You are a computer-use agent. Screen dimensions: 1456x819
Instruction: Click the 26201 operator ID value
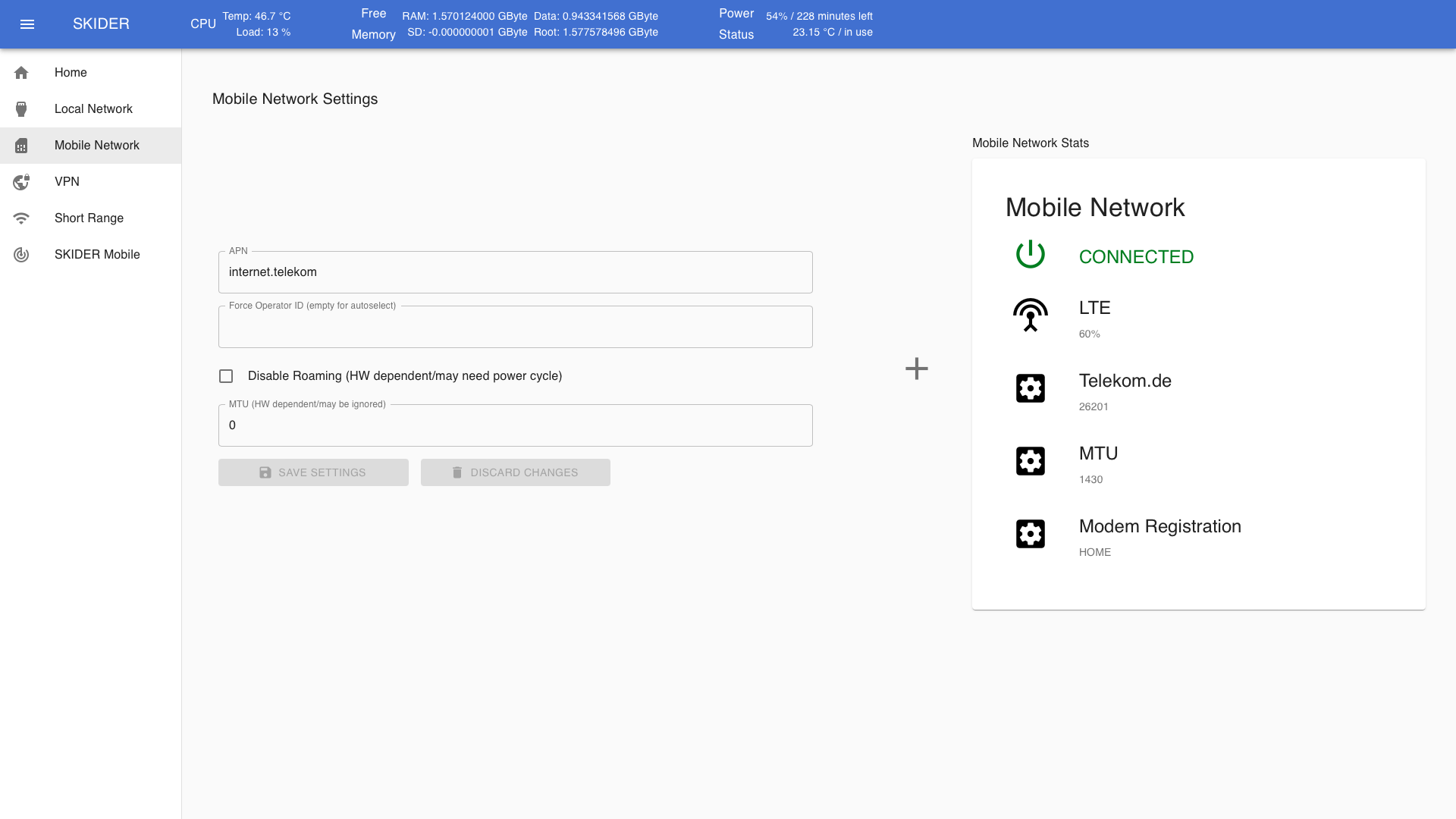click(x=1094, y=406)
